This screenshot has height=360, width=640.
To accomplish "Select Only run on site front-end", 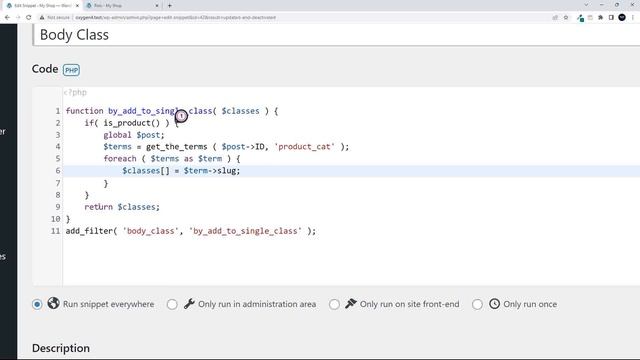I will click(334, 304).
